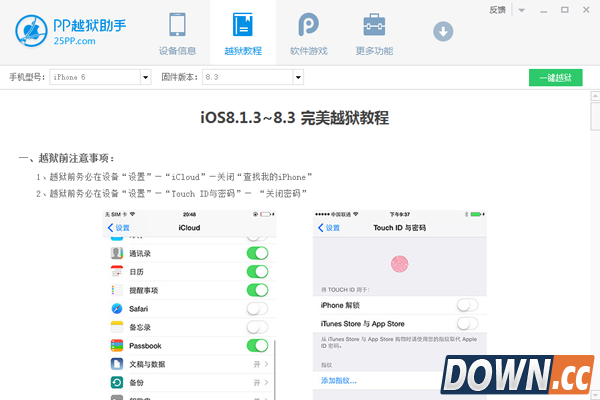This screenshot has width=600, height=400.
Task: Click the Passbook icon in iCloud list
Action: tap(118, 345)
